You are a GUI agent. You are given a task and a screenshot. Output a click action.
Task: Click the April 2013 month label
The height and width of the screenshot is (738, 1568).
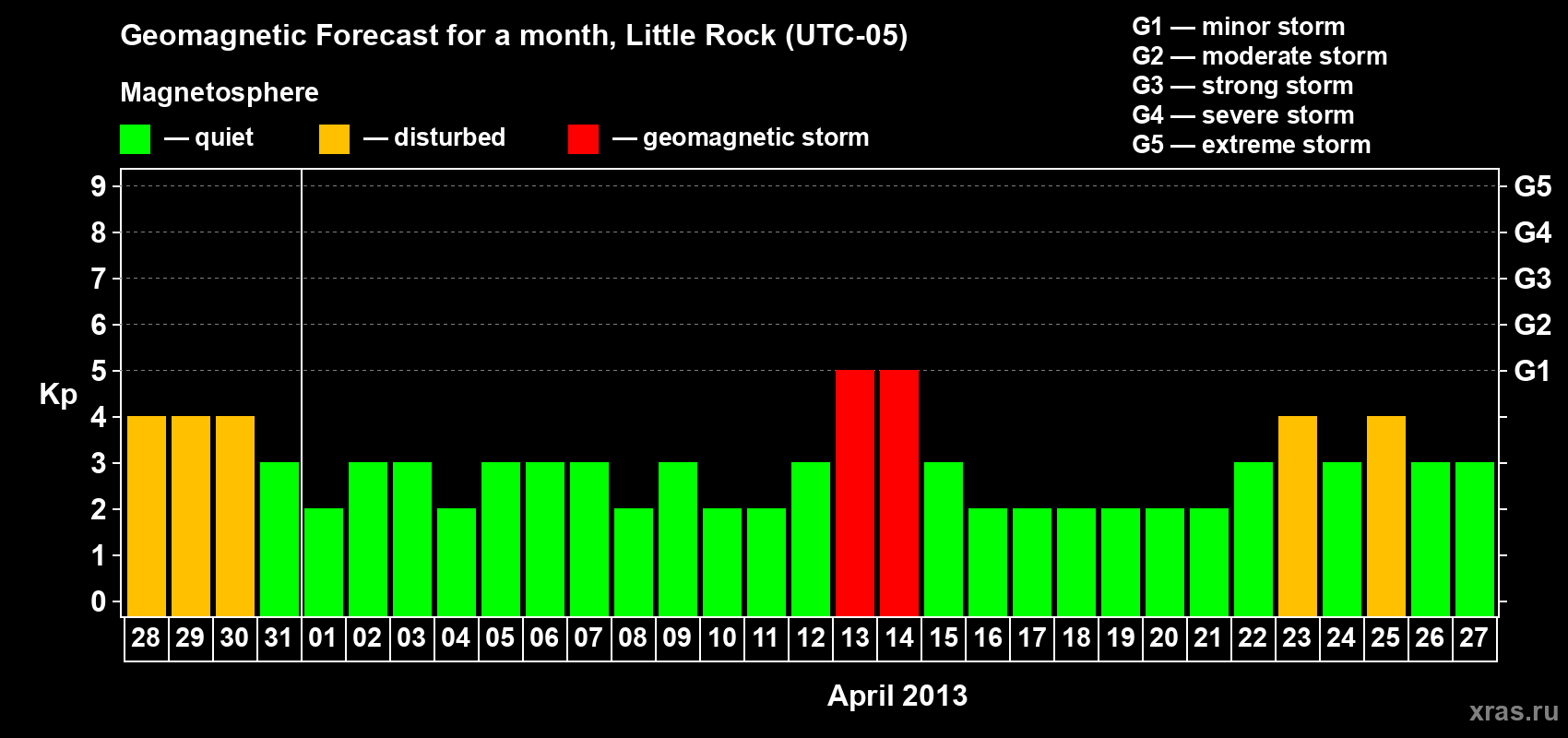pos(897,696)
